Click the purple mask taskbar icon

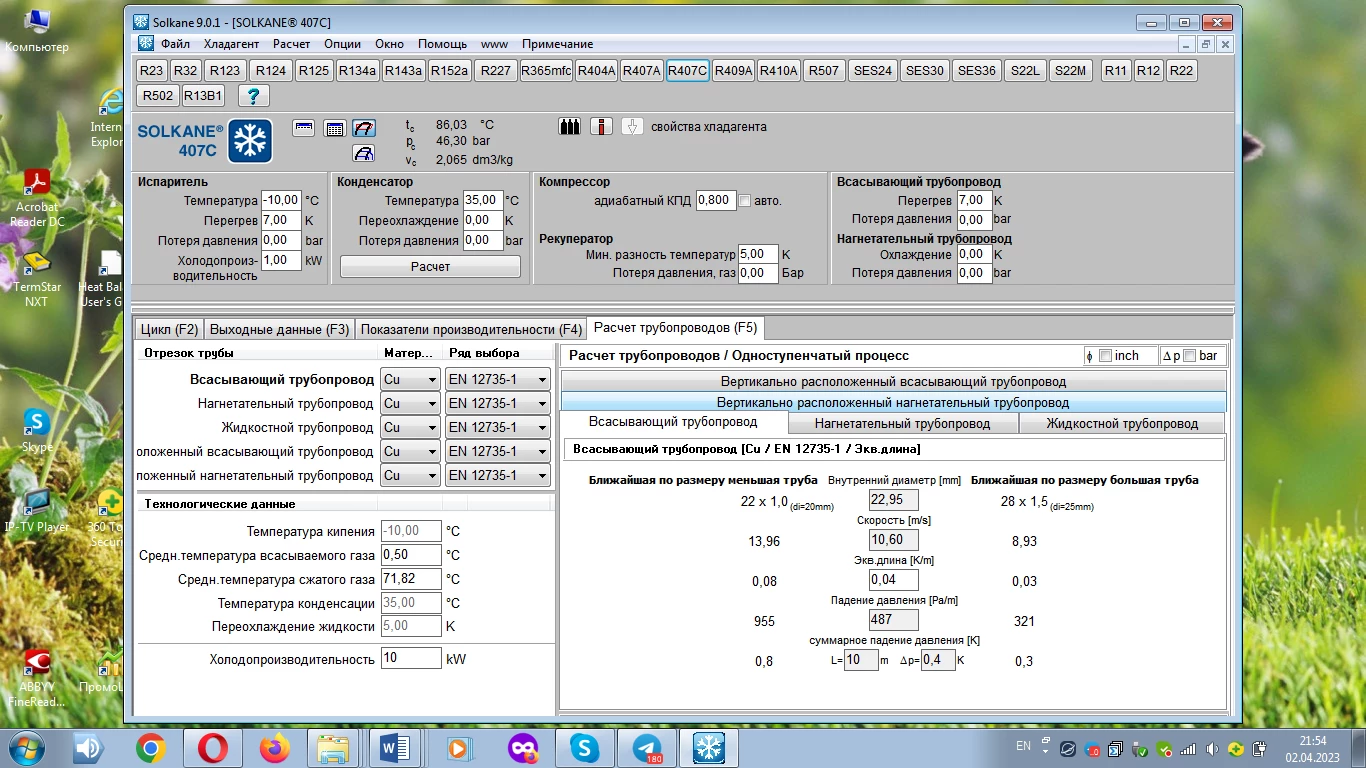(523, 747)
